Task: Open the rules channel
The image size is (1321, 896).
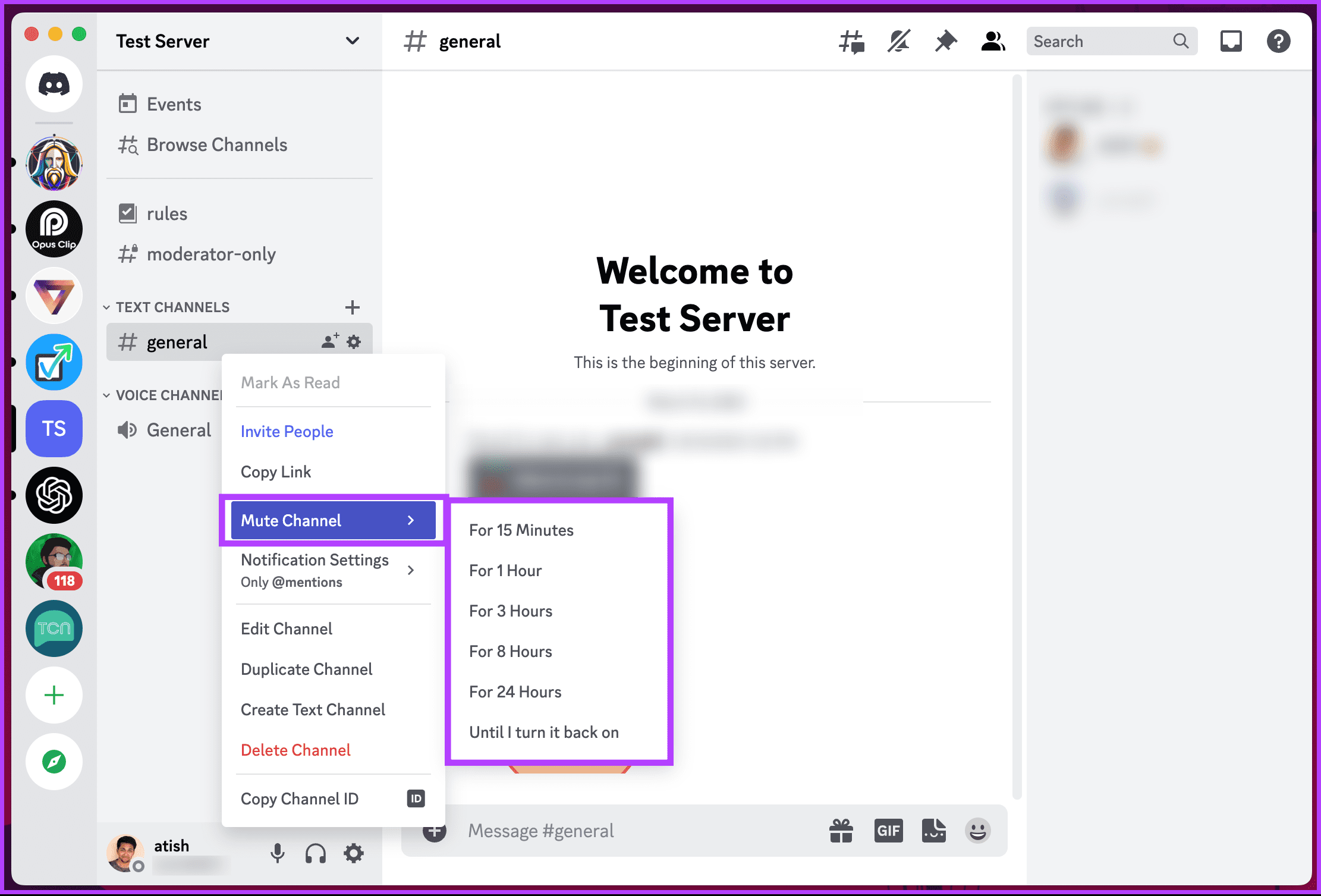Action: point(240,213)
